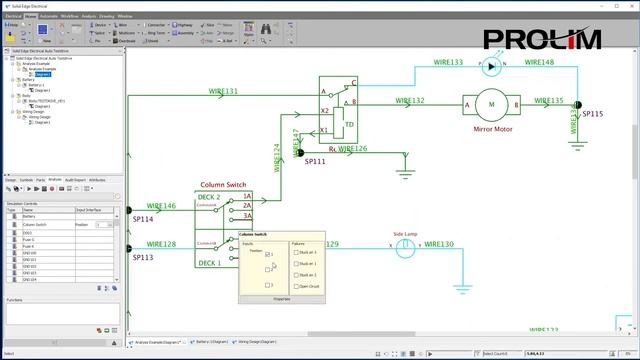Select highlighted Diagram1 under Analysis Example

point(43,74)
